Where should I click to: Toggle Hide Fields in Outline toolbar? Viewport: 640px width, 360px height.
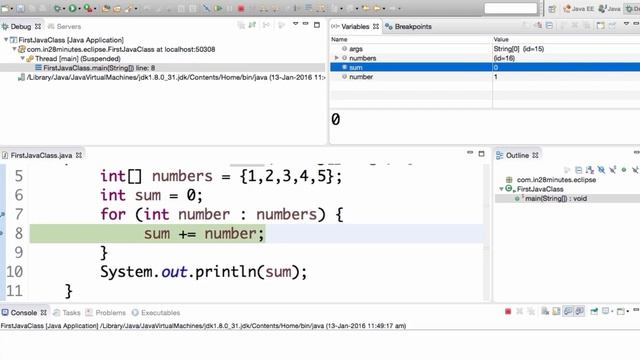(601, 169)
